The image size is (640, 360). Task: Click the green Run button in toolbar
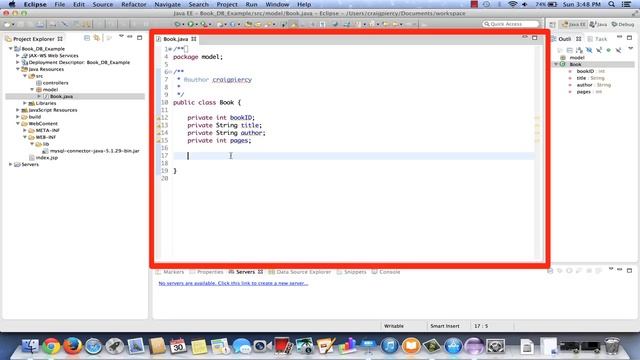point(190,24)
